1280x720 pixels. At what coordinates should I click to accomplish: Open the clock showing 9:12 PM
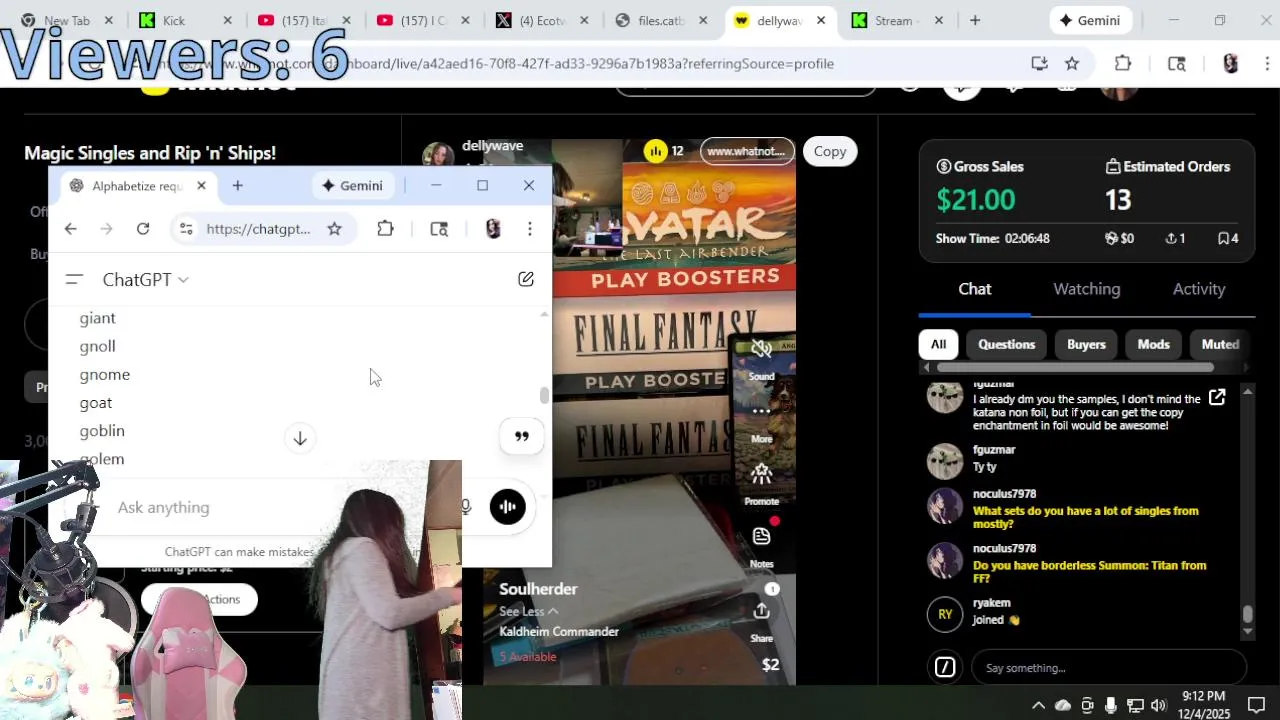click(1203, 704)
